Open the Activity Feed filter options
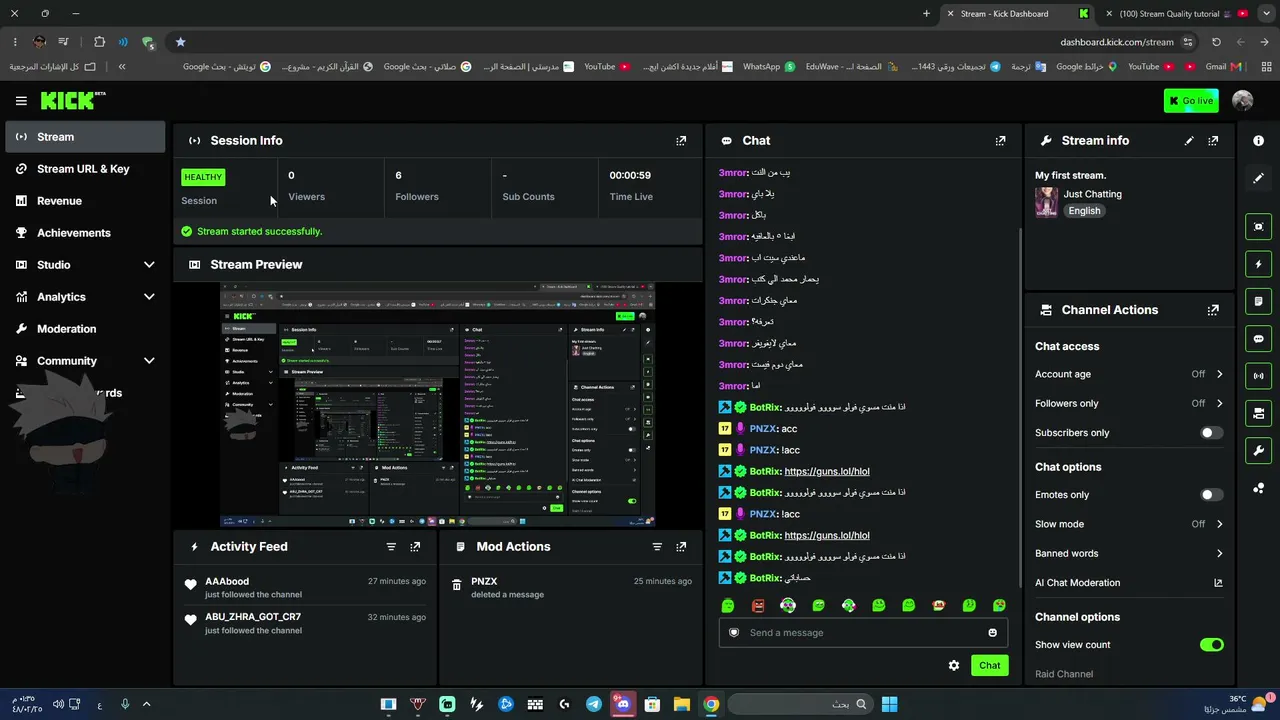1280x720 pixels. pyautogui.click(x=391, y=547)
